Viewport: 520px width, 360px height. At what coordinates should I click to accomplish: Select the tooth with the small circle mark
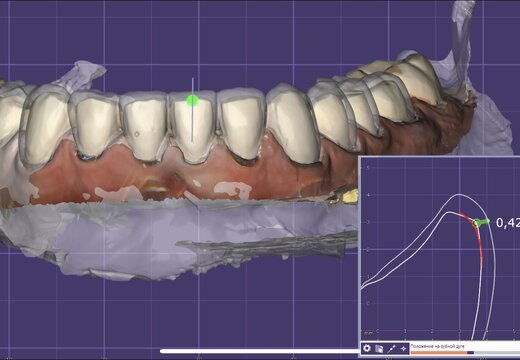click(144, 127)
